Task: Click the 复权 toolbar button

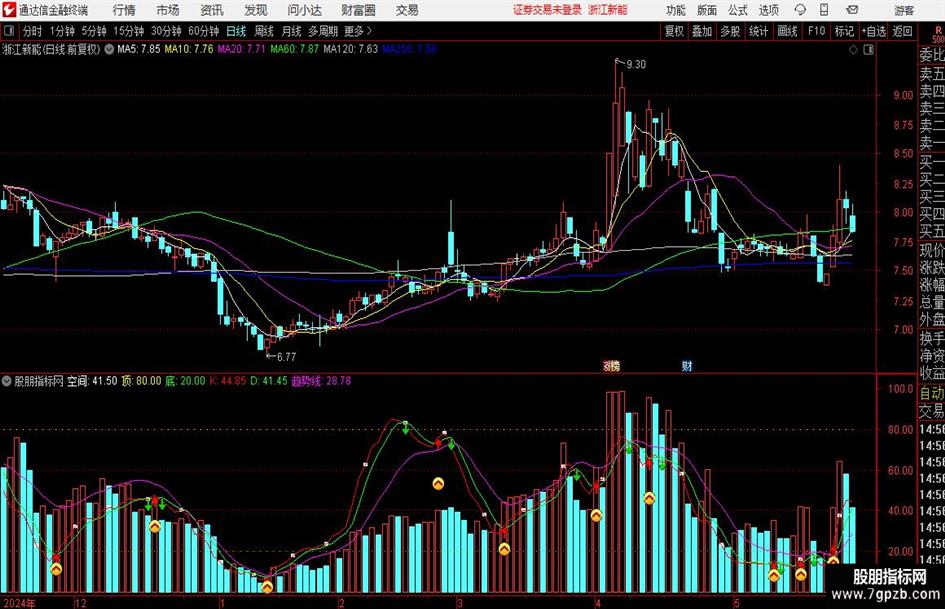Action: pos(674,31)
